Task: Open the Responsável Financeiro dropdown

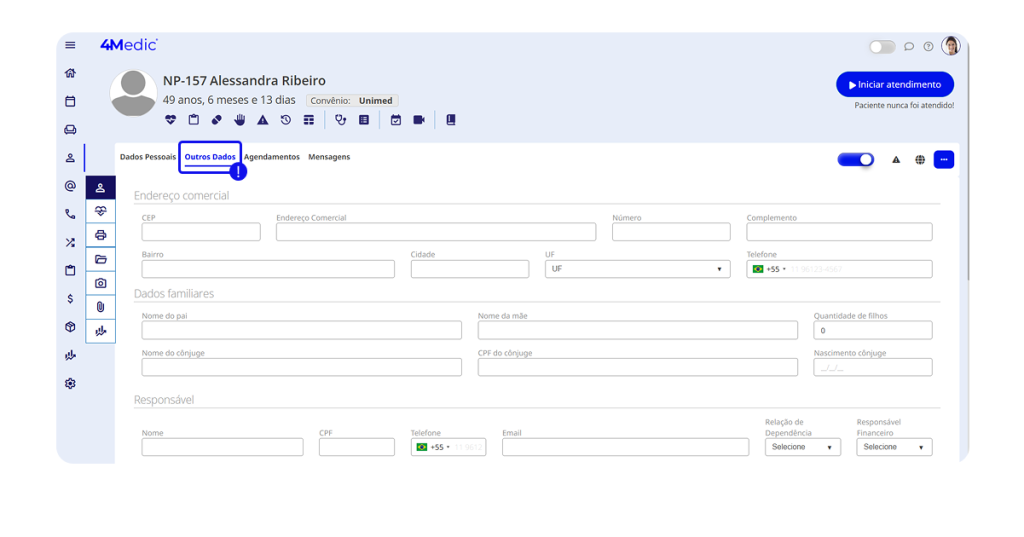Action: click(894, 447)
